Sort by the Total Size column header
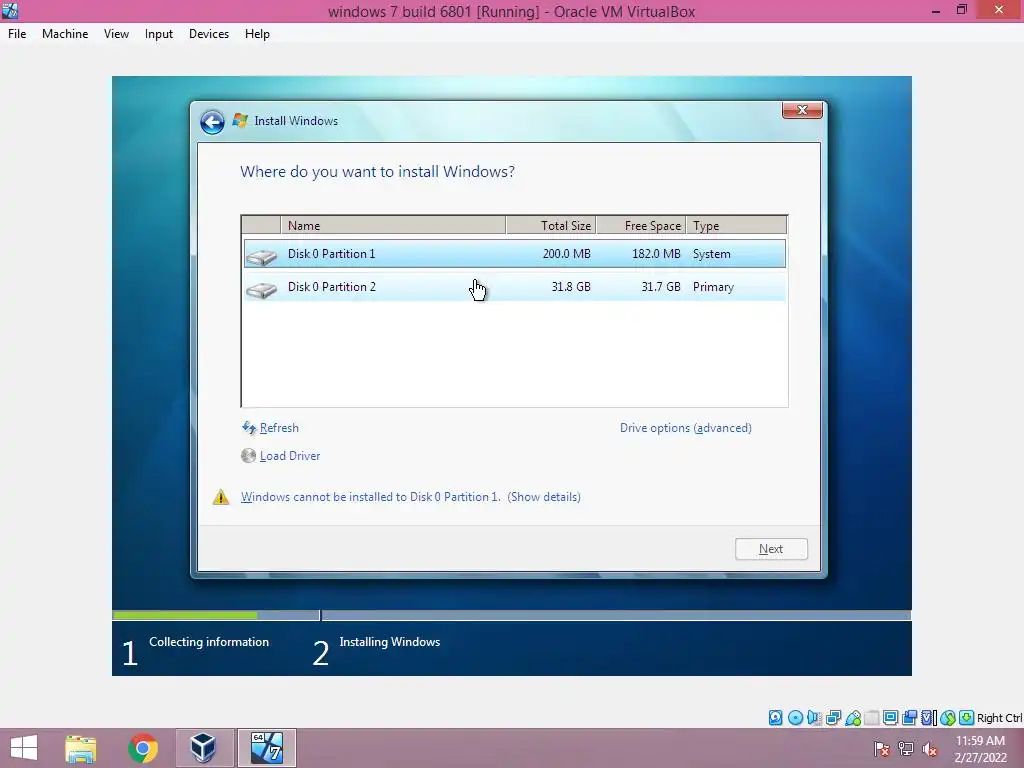The image size is (1024, 768). pos(551,225)
